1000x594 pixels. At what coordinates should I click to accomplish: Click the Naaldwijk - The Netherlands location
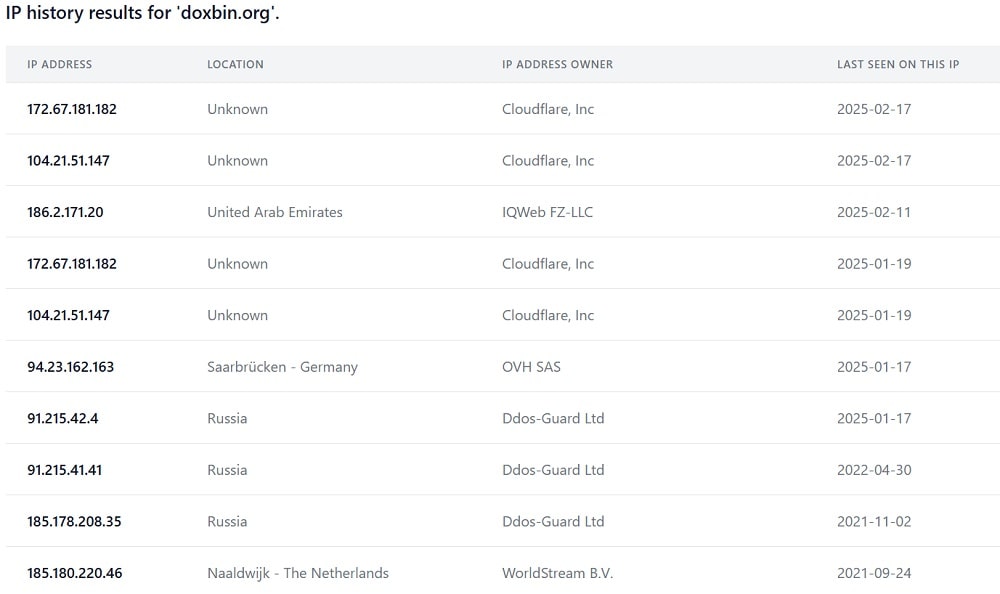click(x=298, y=574)
